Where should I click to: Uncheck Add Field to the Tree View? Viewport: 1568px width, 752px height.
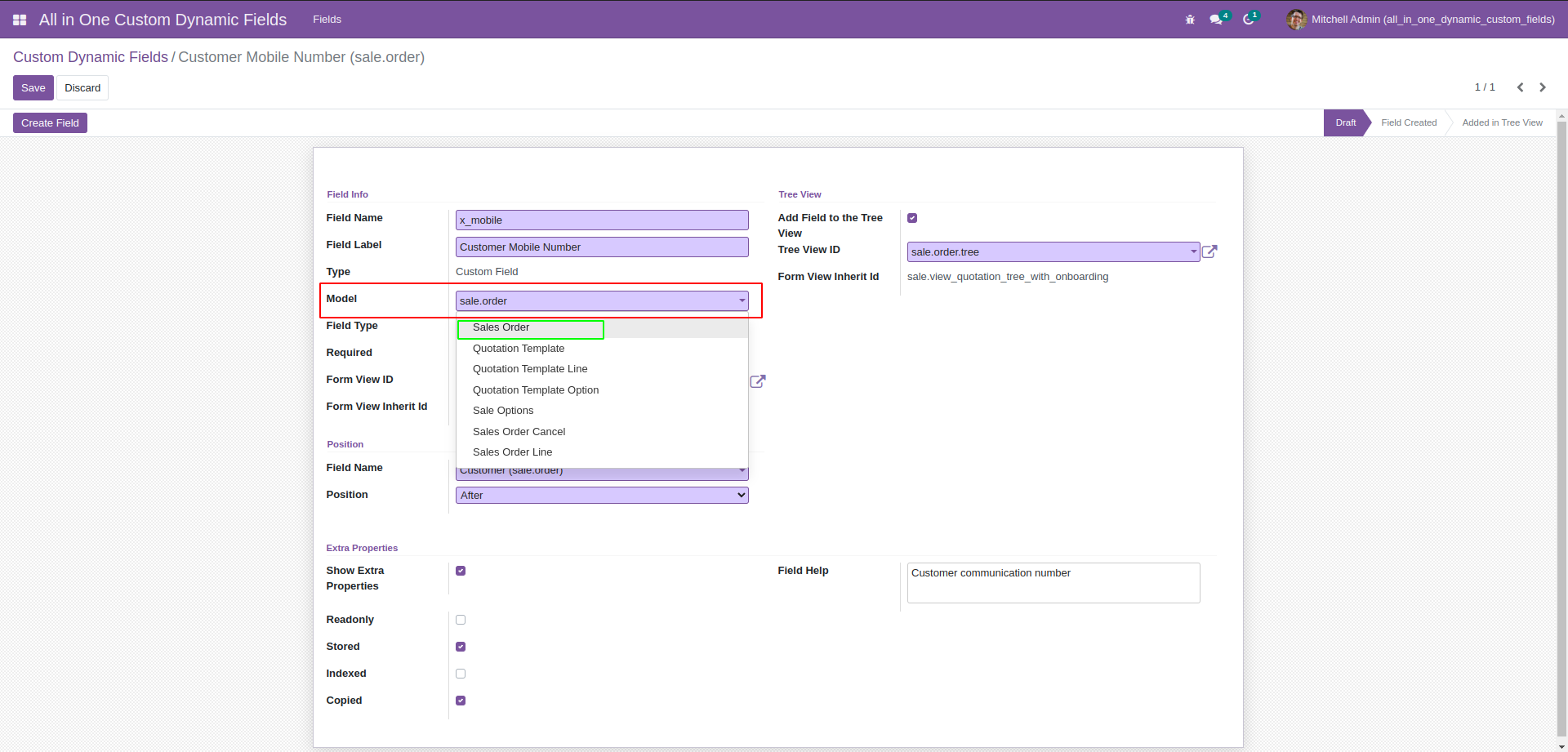pos(912,218)
